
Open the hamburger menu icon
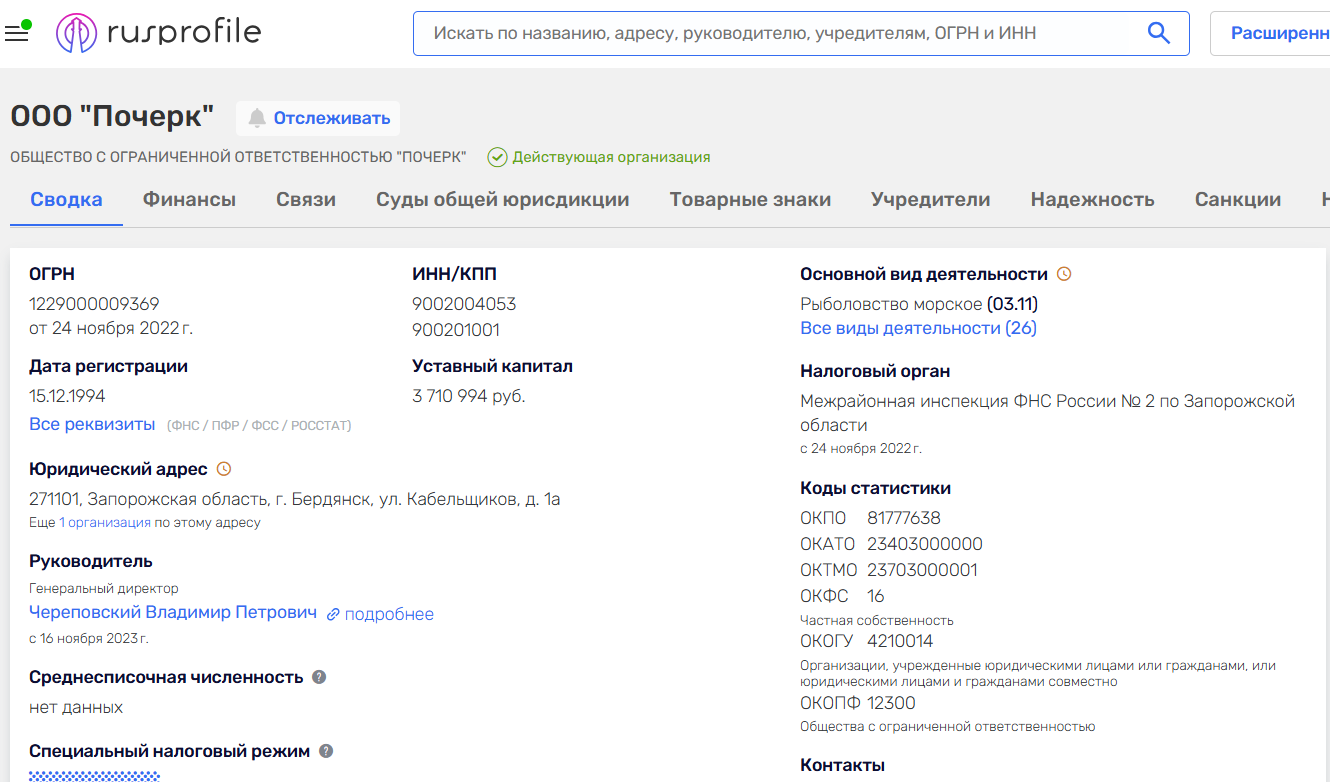(x=16, y=34)
